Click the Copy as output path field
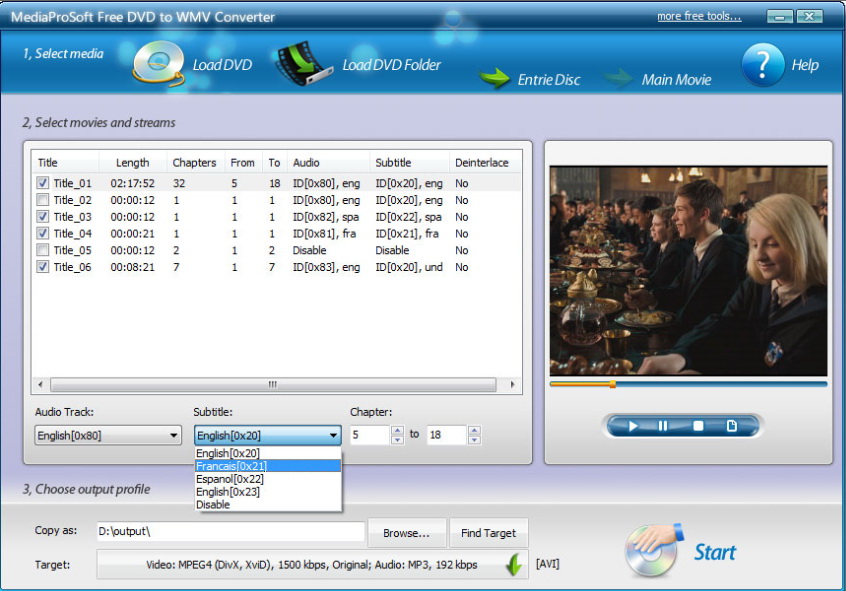Viewport: 846px width, 591px height. (231, 531)
